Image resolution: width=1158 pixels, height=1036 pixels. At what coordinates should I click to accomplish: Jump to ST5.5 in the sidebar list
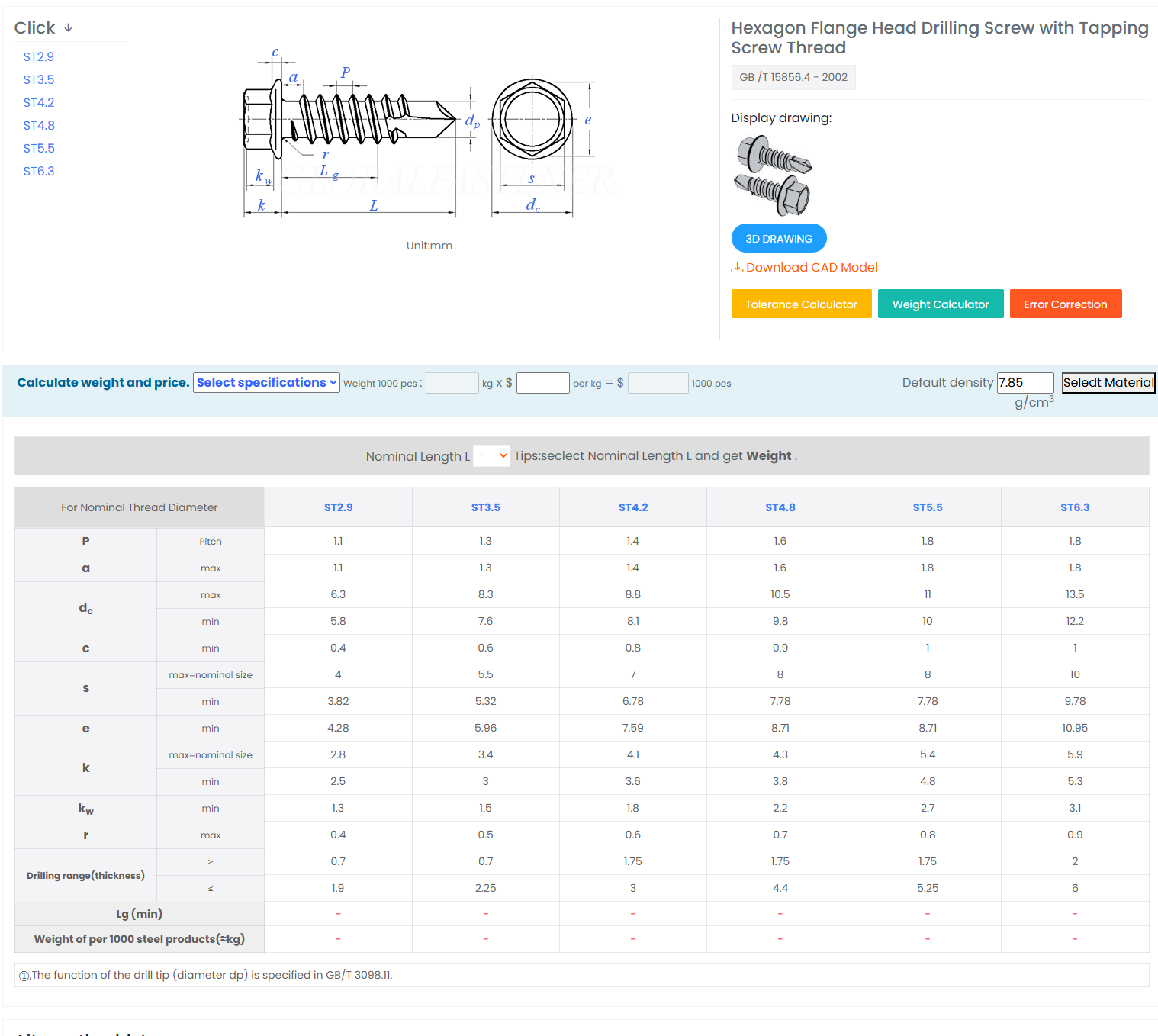click(39, 148)
